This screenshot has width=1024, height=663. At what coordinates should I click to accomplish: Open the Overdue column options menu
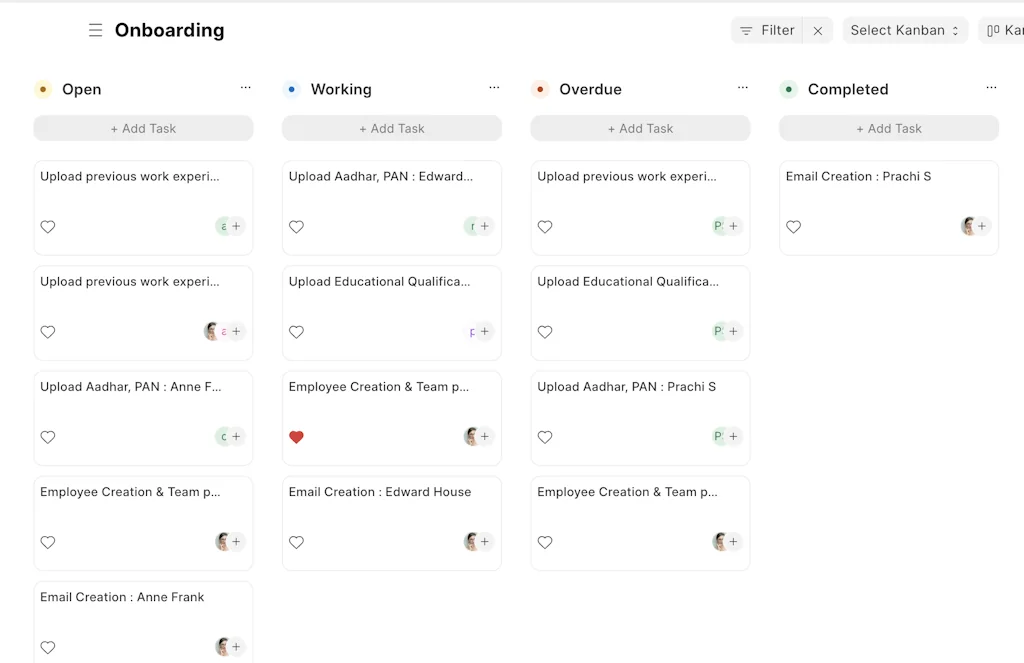[743, 88]
